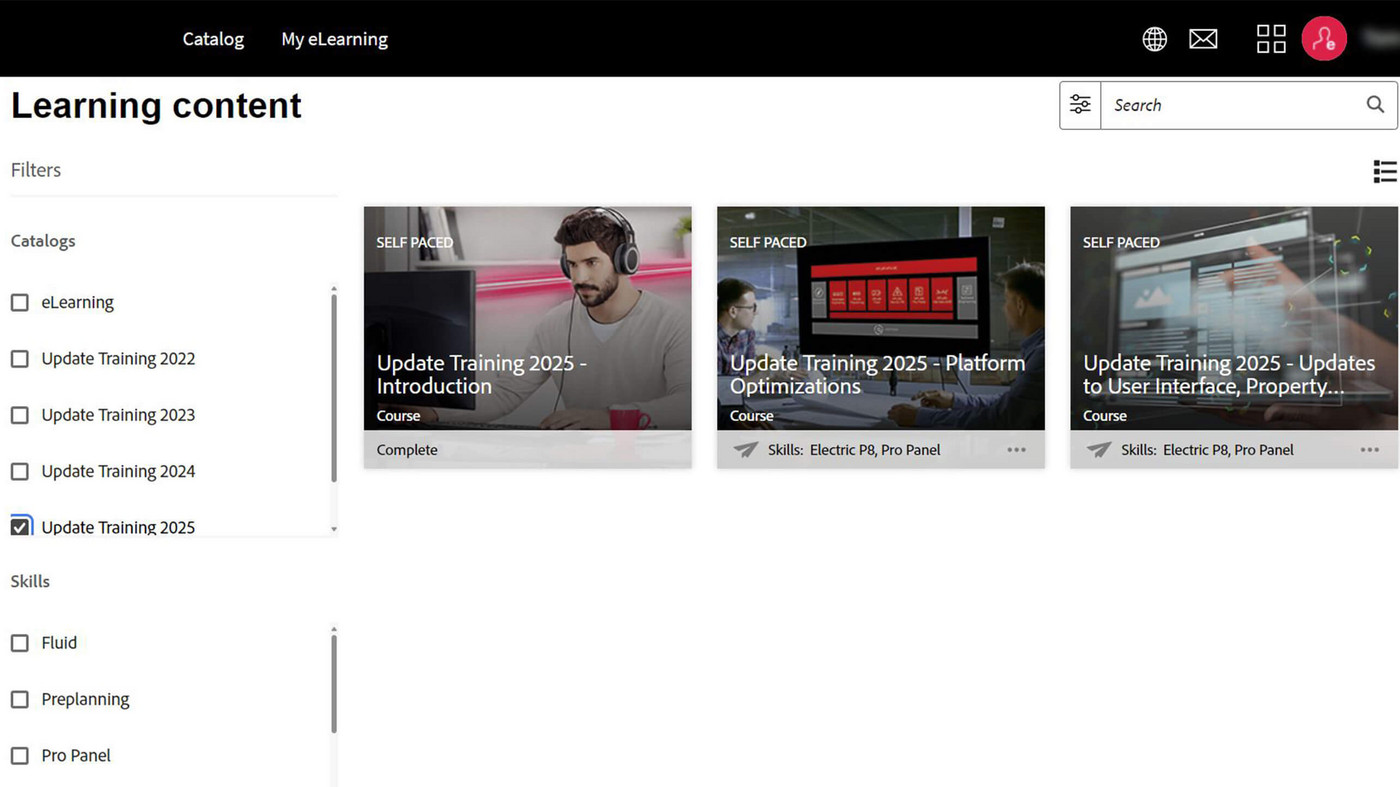Open the mail envelope notifications icon
Screen dimensions: 1400x787
pyautogui.click(x=1203, y=39)
